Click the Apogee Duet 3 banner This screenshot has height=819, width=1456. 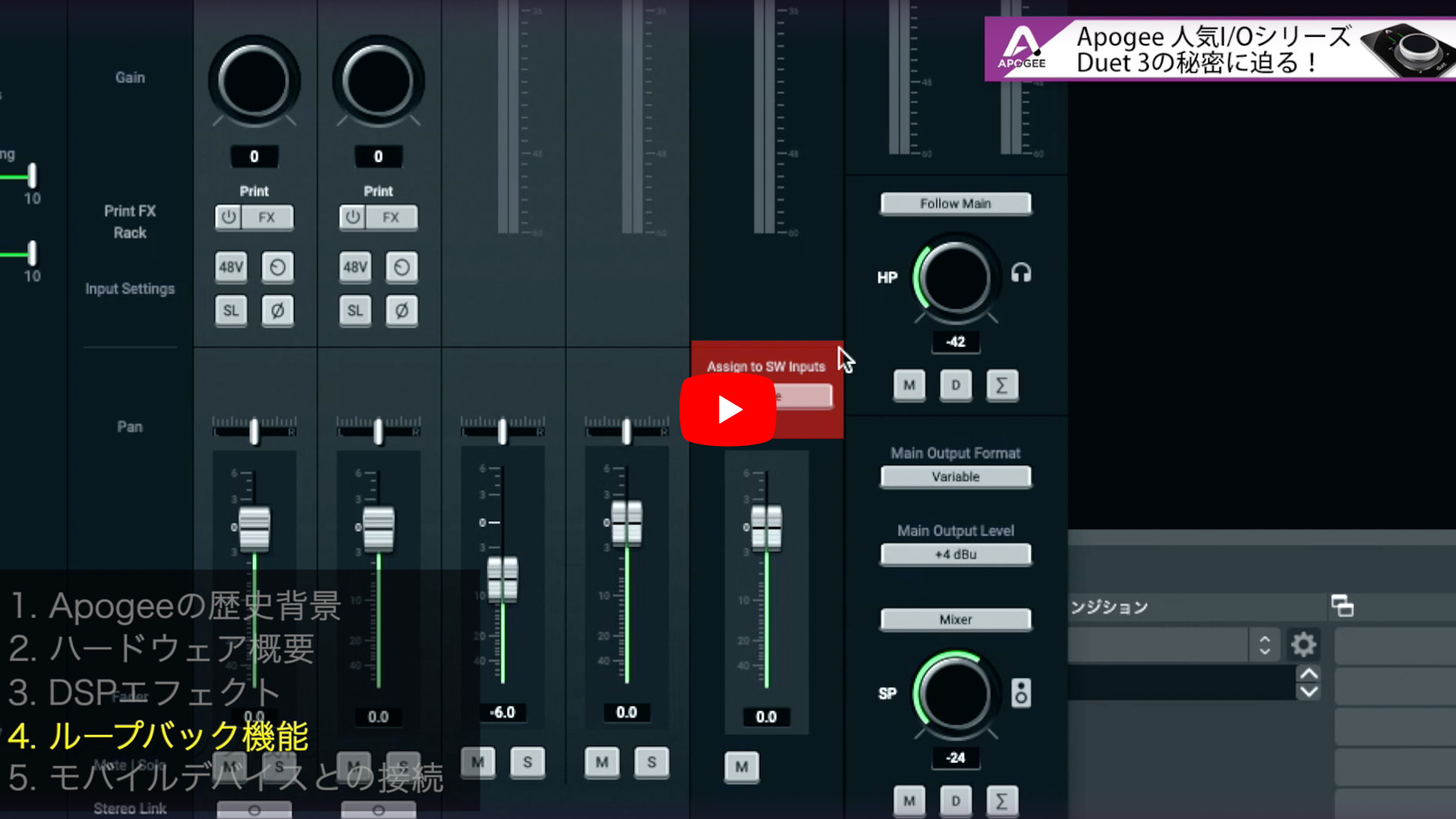coord(1220,49)
